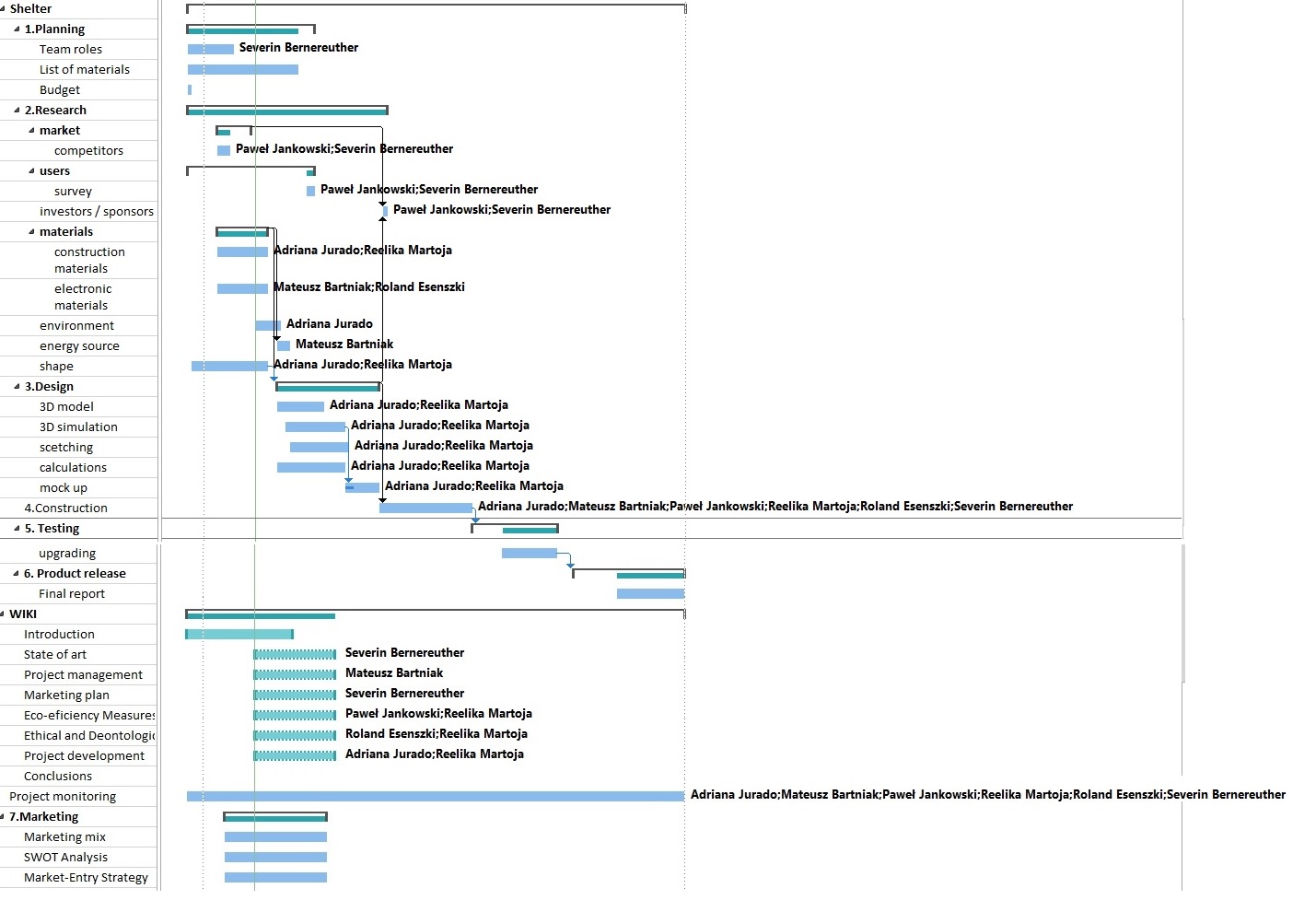The height and width of the screenshot is (900, 1316).
Task: Click the investors / sponsors task
Action: coord(96,212)
